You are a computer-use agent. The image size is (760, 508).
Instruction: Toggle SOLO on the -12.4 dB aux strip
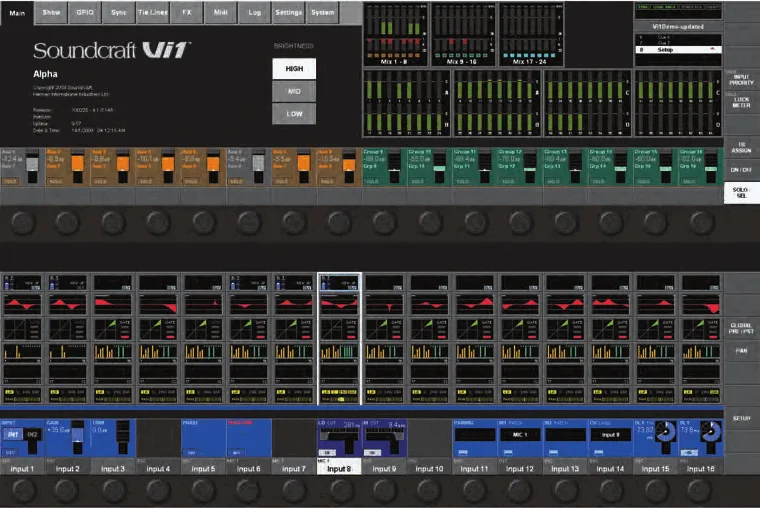click(11, 181)
